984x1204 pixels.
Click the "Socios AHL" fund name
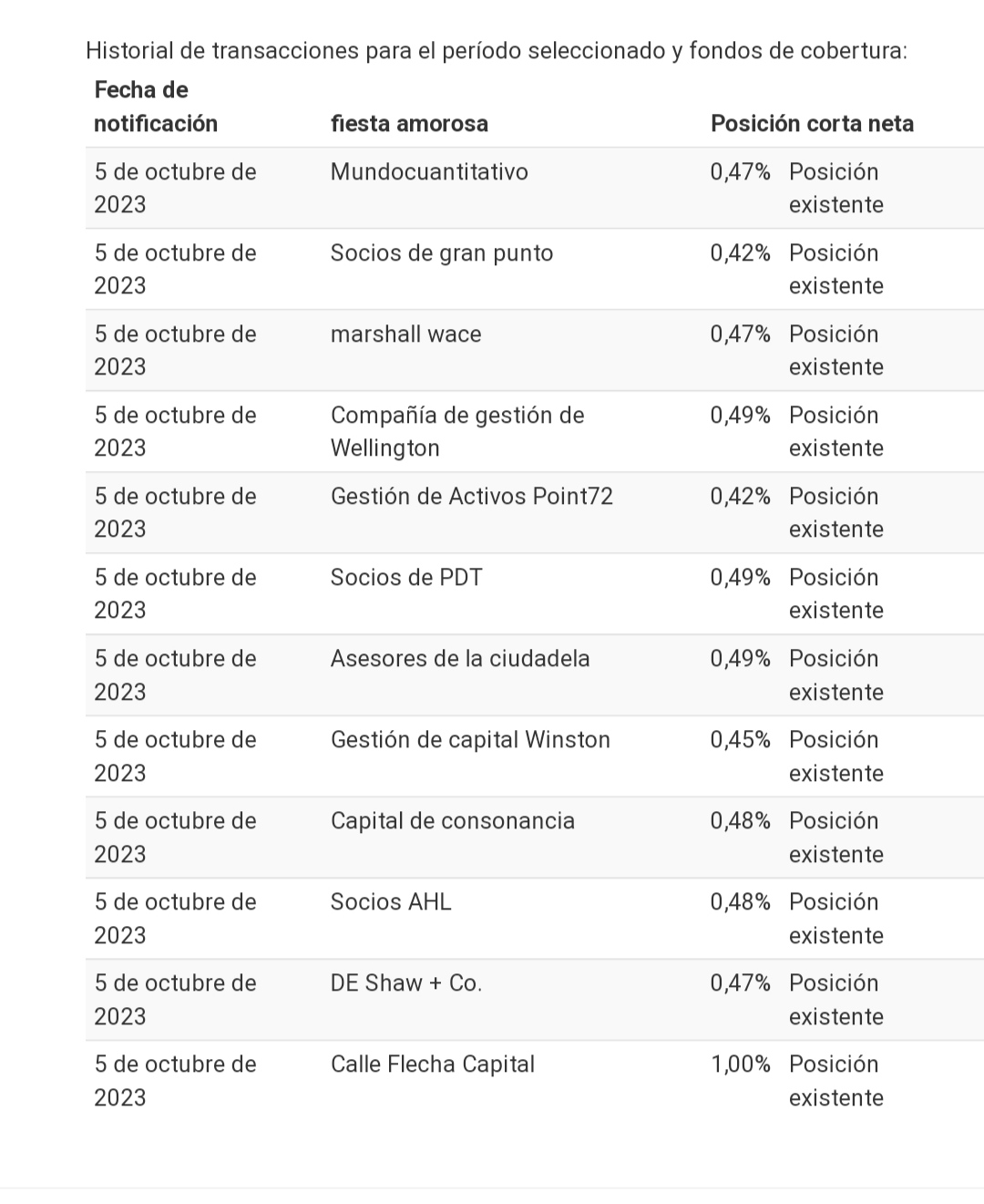point(391,902)
